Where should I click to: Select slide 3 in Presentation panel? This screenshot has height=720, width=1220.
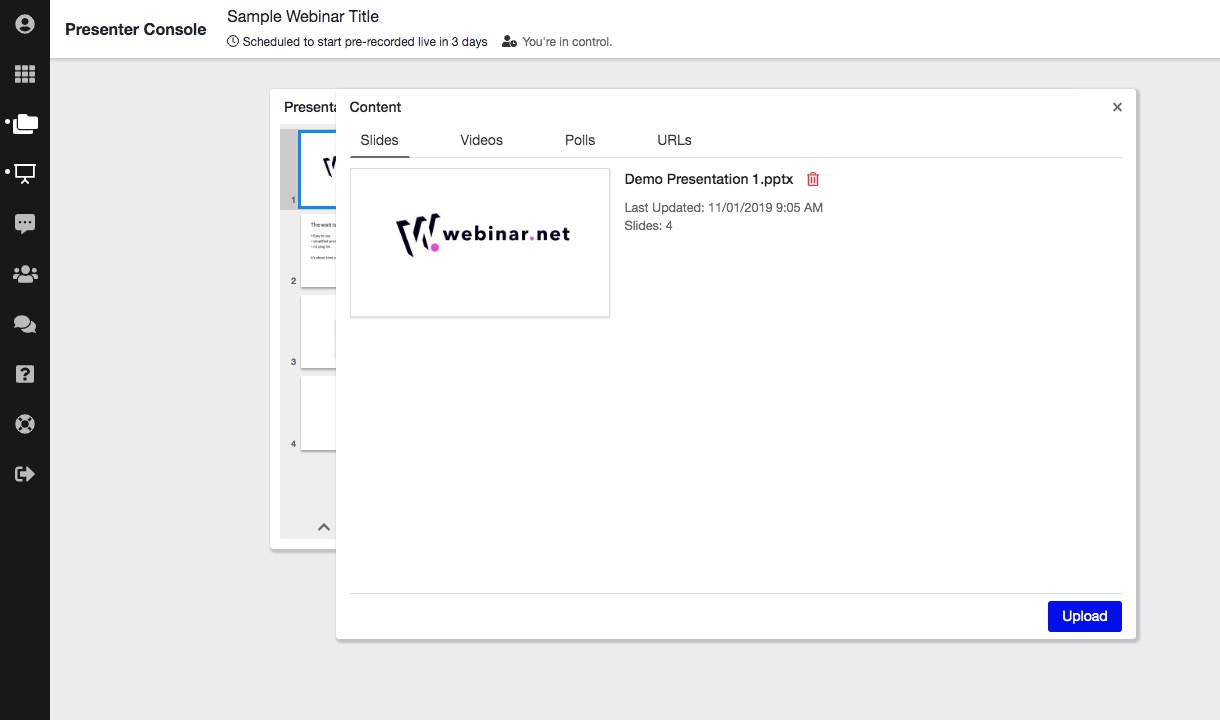pos(317,332)
